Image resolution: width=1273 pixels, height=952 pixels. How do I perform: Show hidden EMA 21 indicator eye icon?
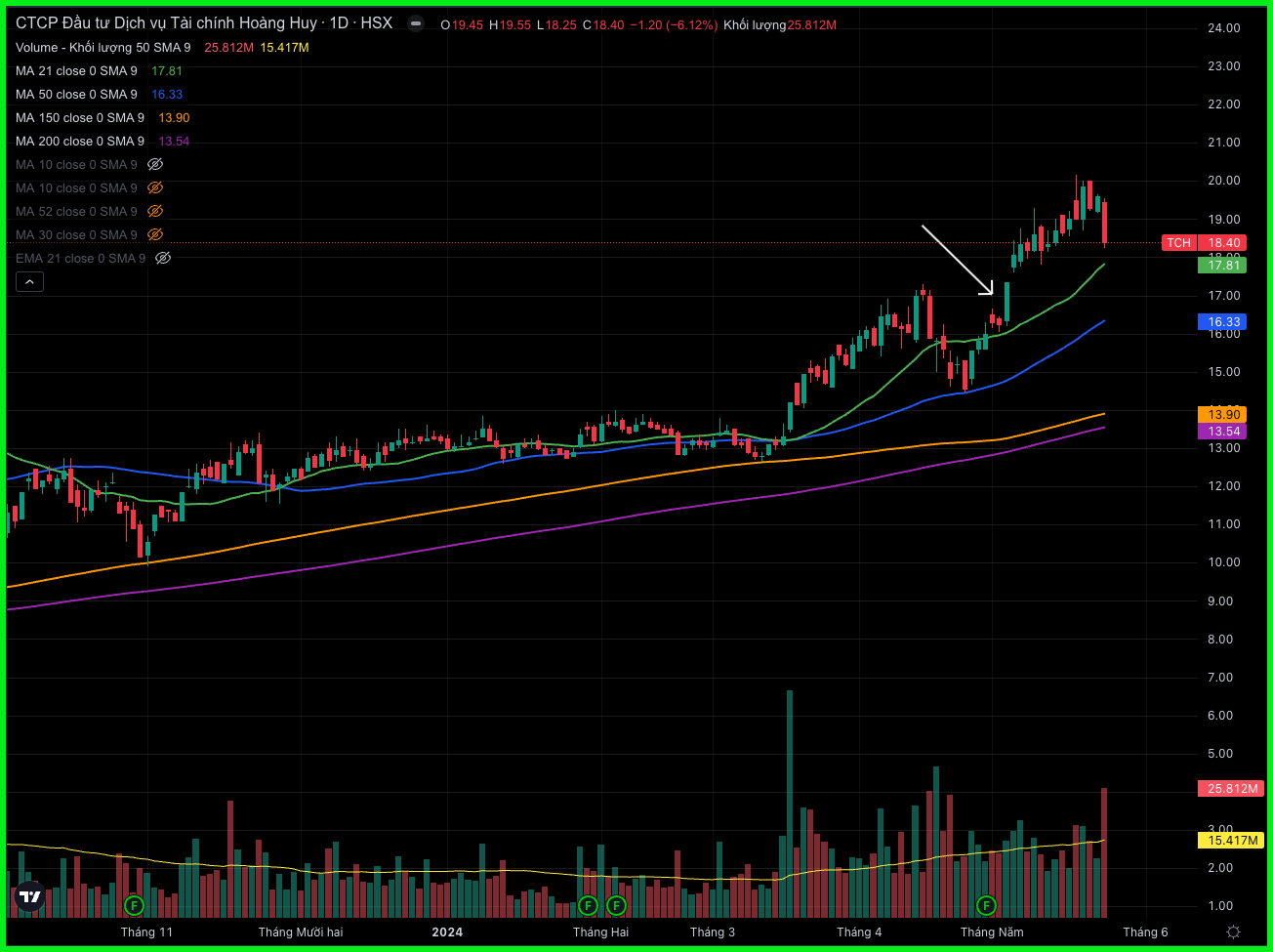pyautogui.click(x=163, y=258)
